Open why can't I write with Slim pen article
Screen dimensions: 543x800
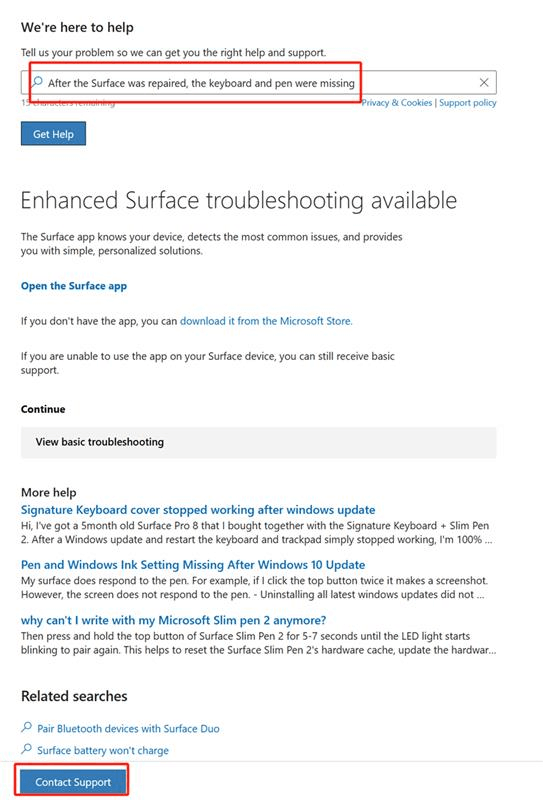[x=174, y=620]
